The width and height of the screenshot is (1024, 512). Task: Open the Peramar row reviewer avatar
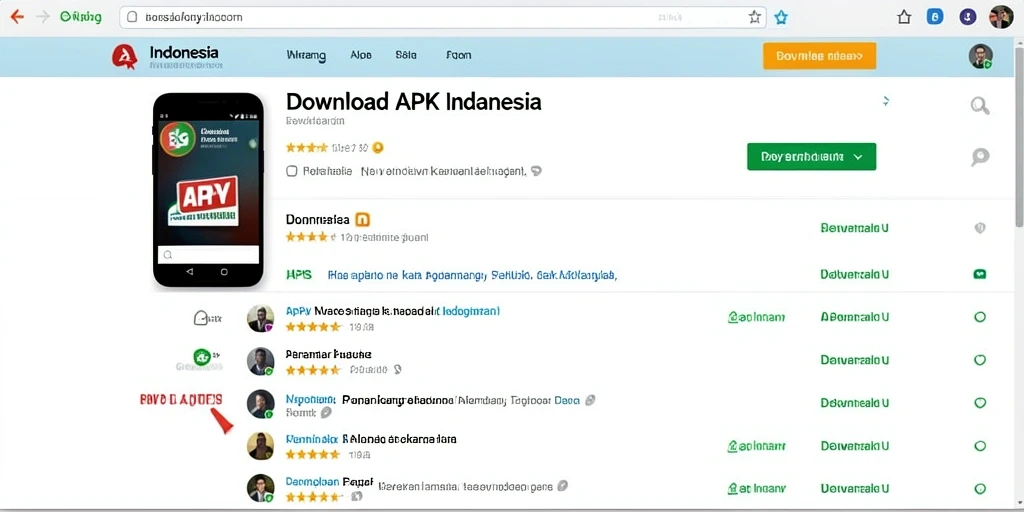click(260, 361)
